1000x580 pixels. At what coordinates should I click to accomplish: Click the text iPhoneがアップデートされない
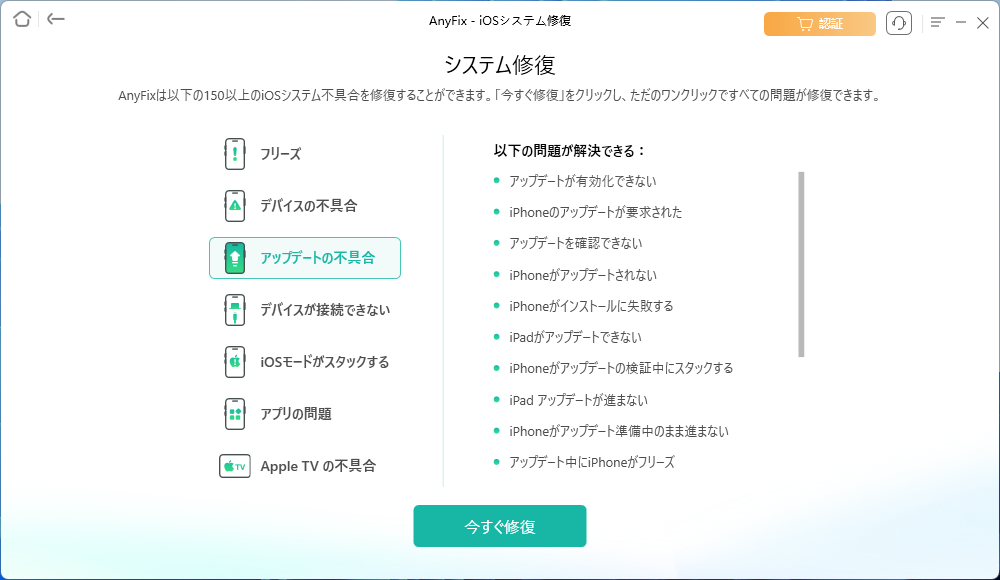pyautogui.click(x=582, y=275)
